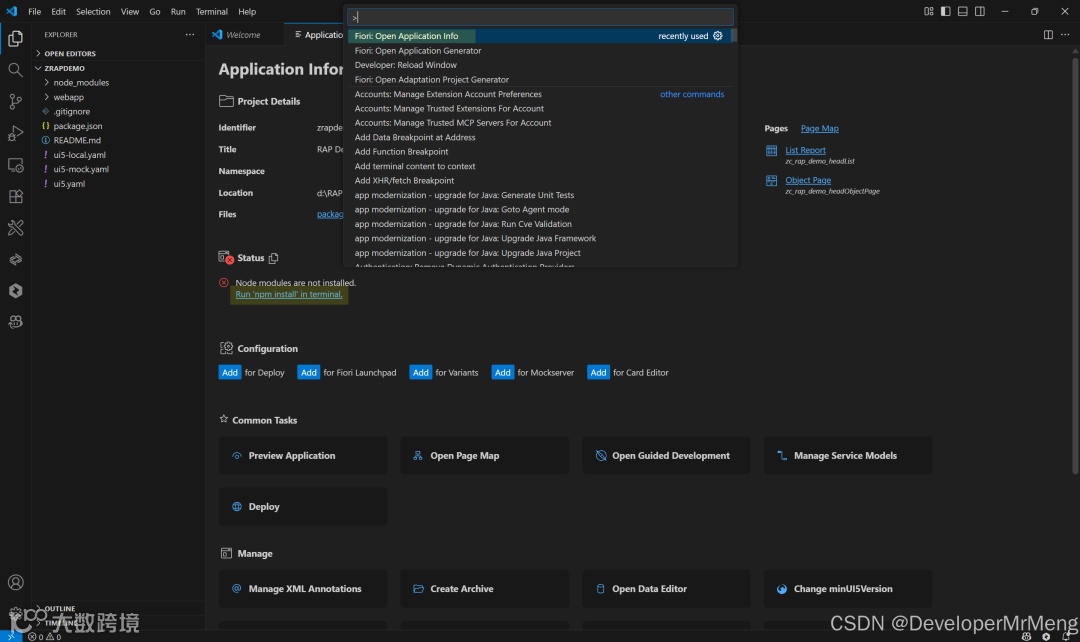Viewport: 1080px width, 642px height.
Task: Copy status using icon beside Status heading
Action: coord(273,258)
